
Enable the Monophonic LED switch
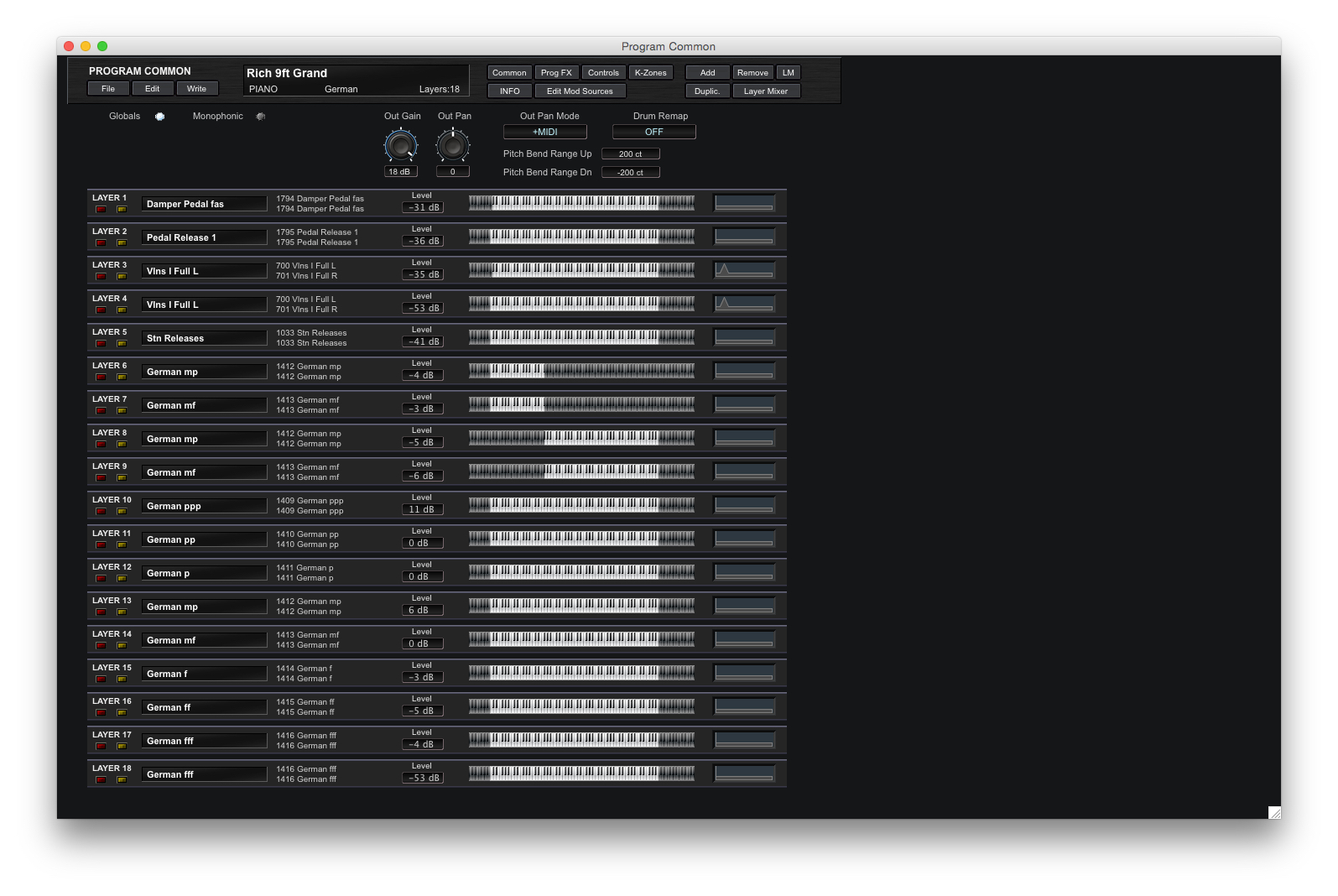(261, 117)
